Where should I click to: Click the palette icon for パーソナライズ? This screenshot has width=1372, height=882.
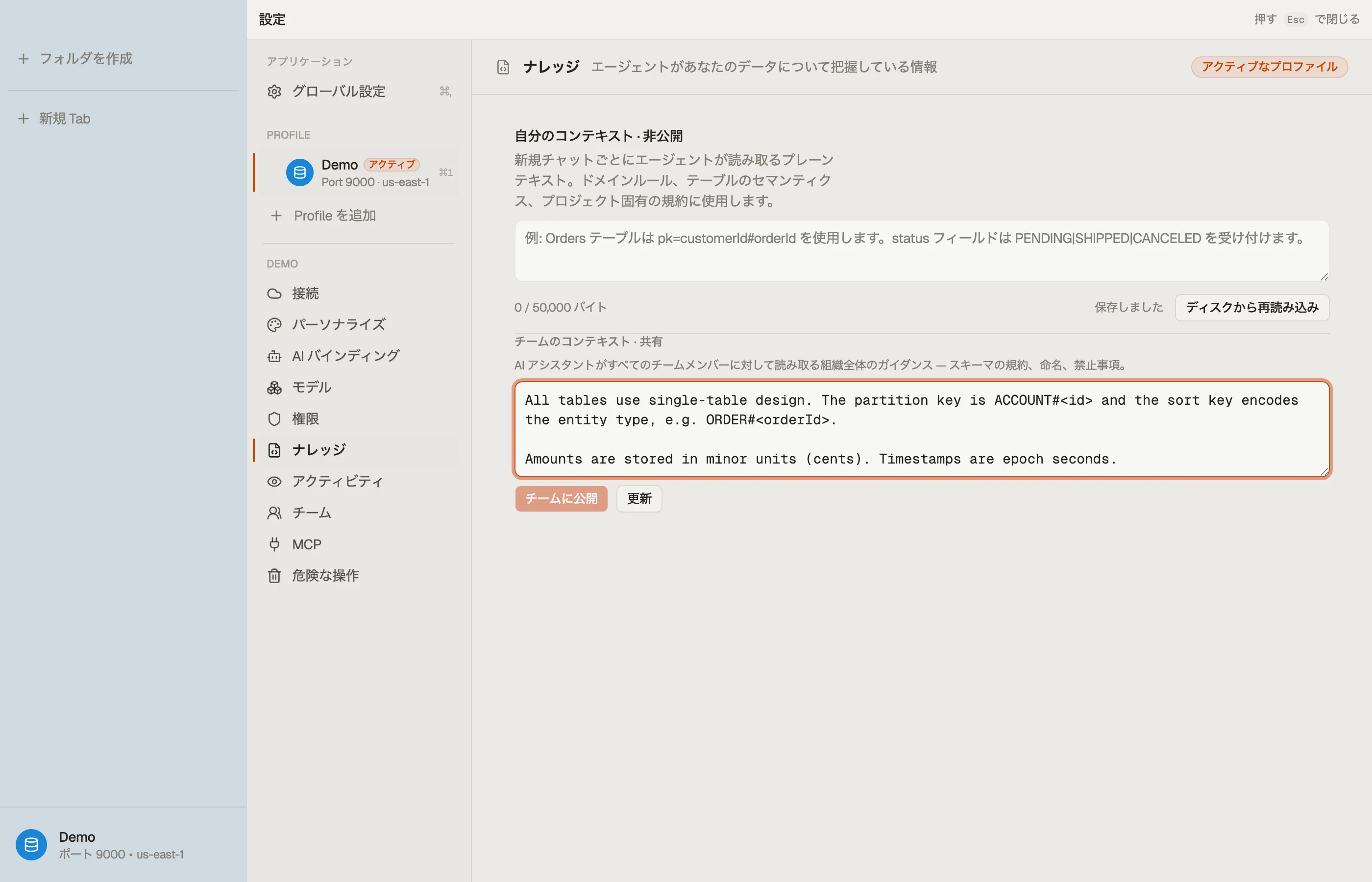(274, 325)
